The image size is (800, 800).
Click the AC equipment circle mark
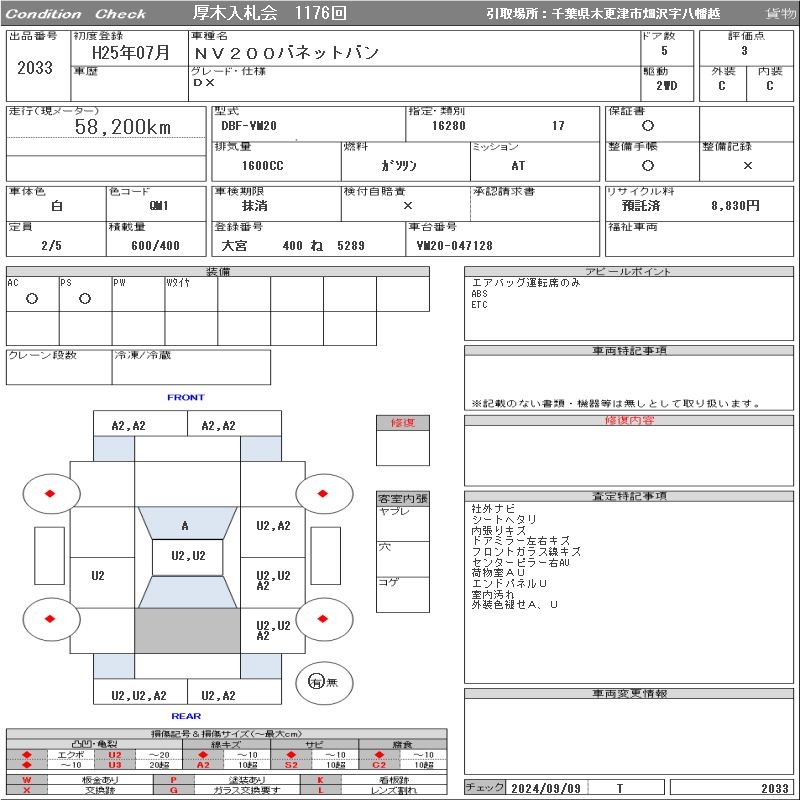click(x=32, y=299)
